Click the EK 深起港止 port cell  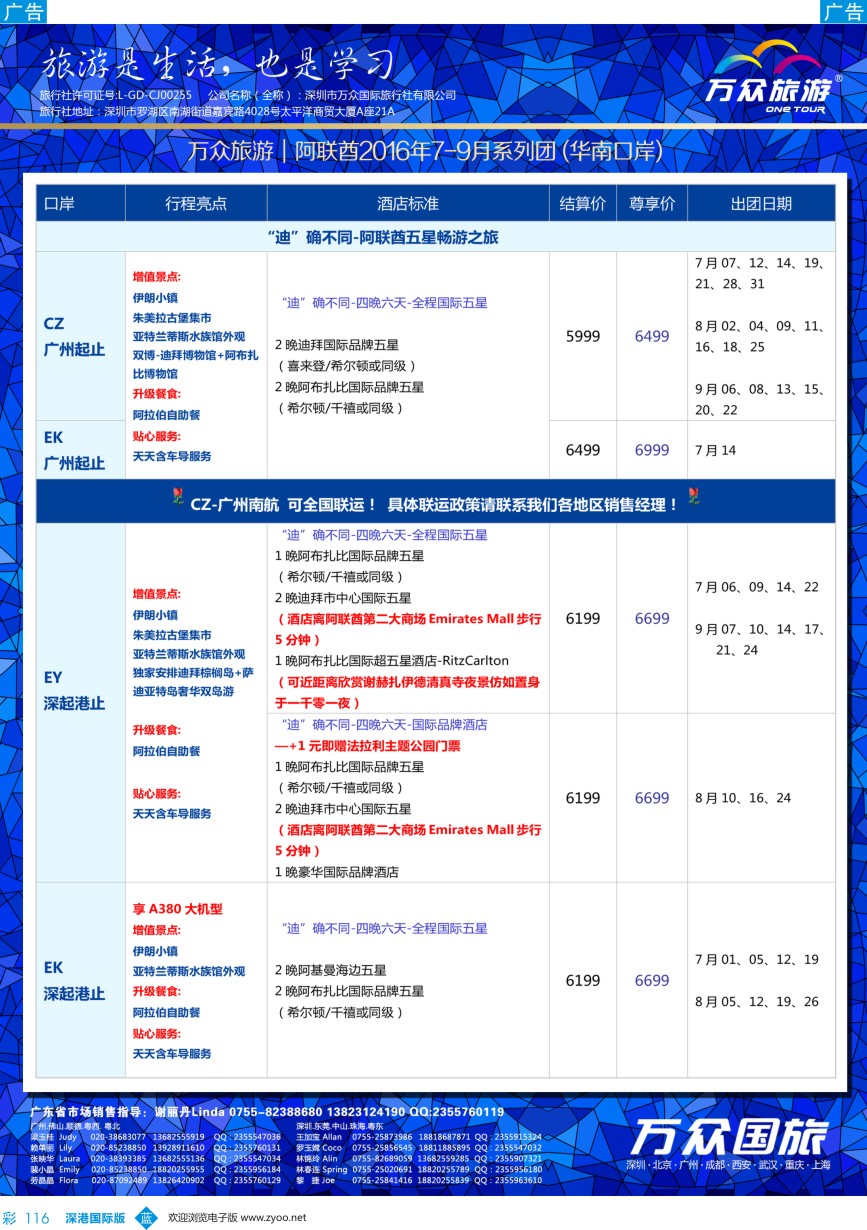[81, 980]
